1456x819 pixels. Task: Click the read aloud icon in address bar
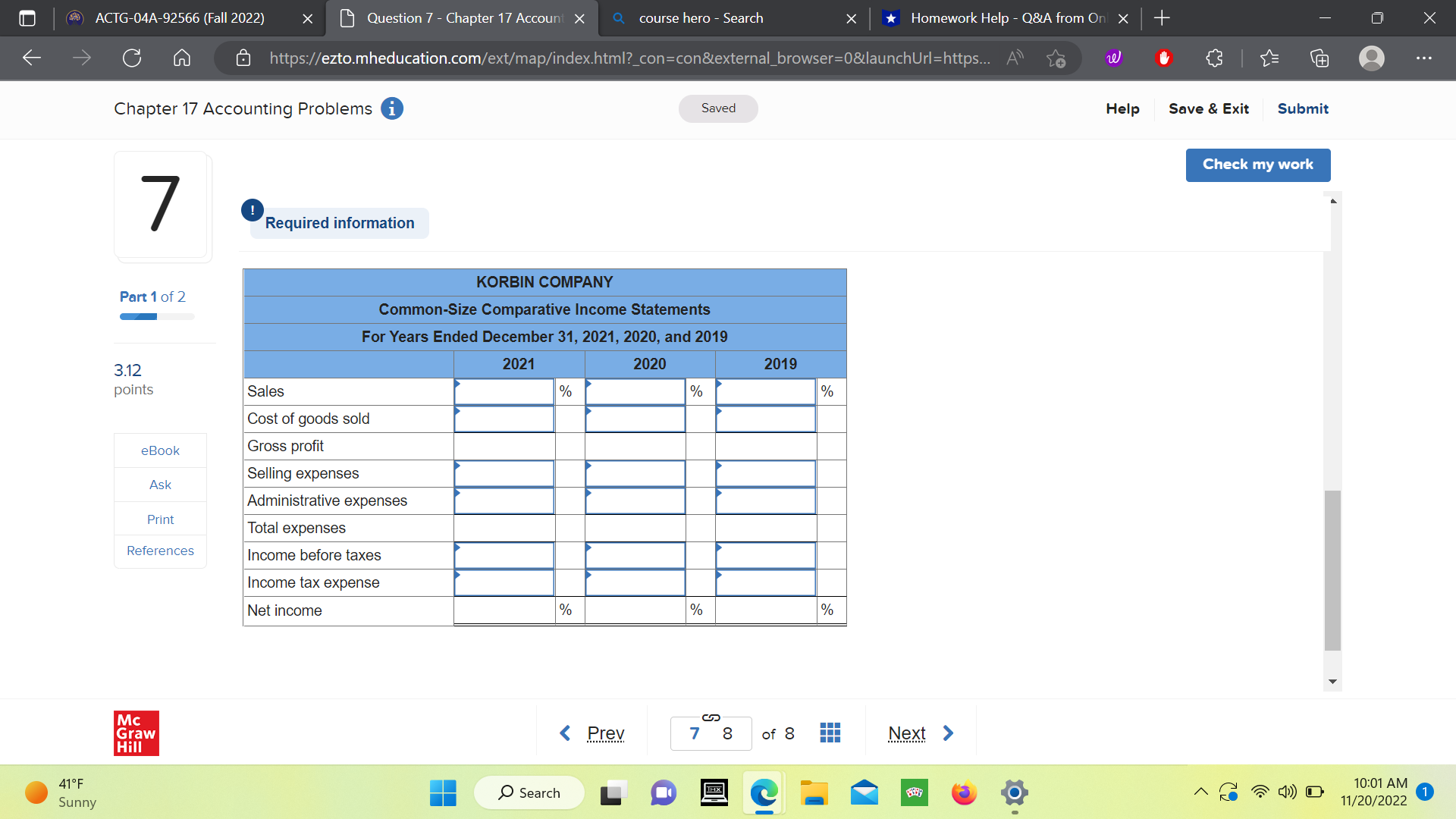tap(1014, 58)
